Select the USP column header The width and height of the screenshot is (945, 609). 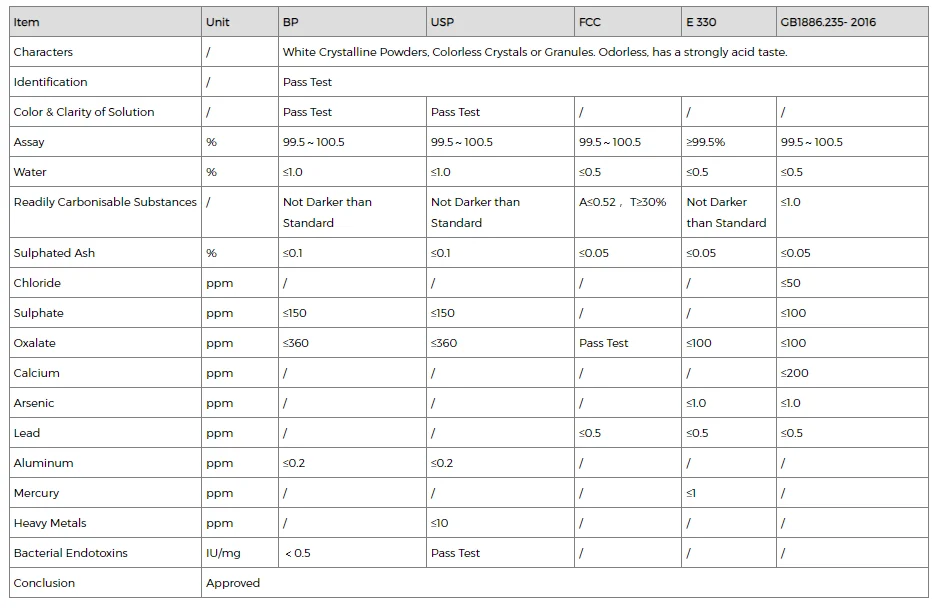(500, 22)
